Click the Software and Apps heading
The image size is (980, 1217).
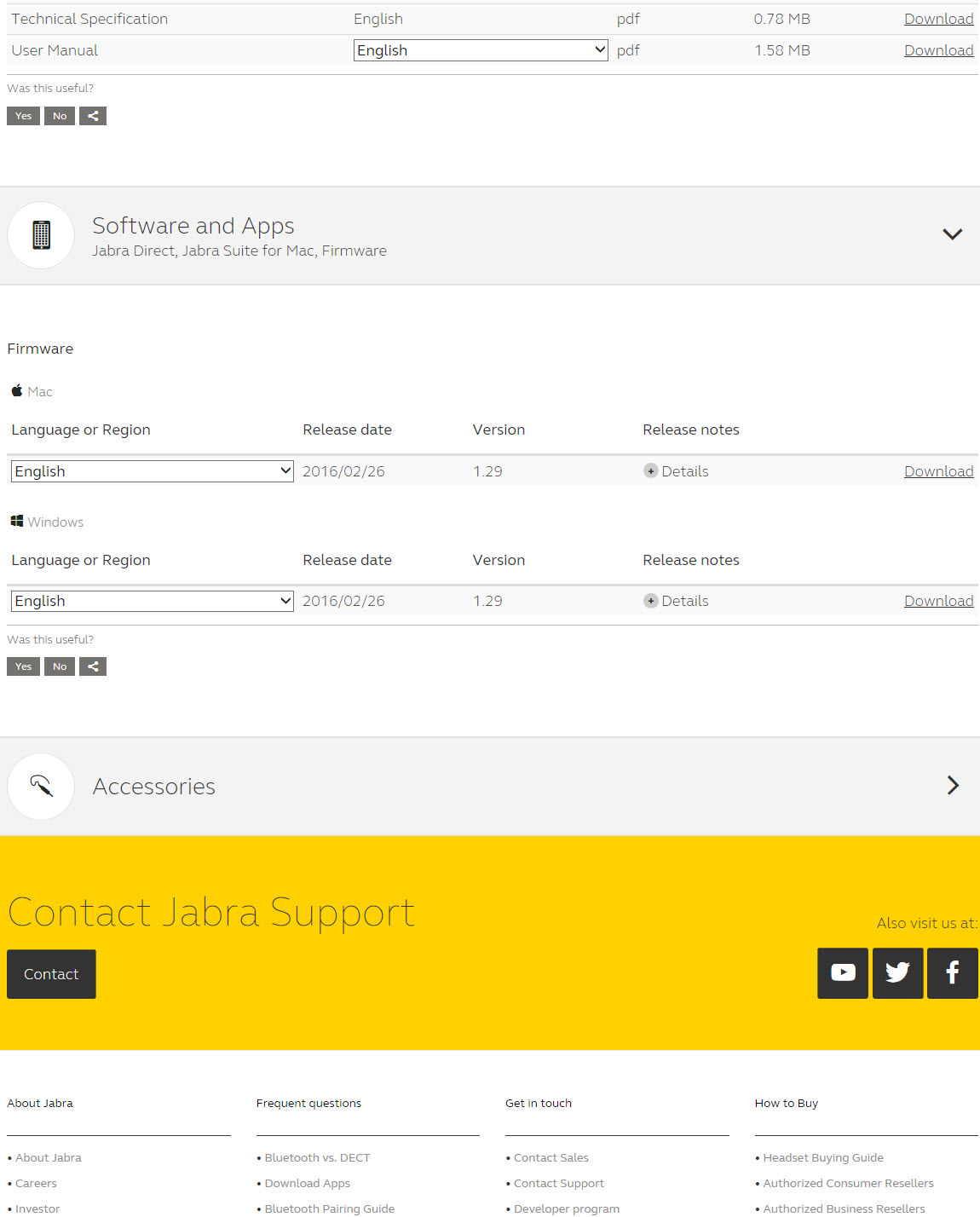tap(193, 226)
